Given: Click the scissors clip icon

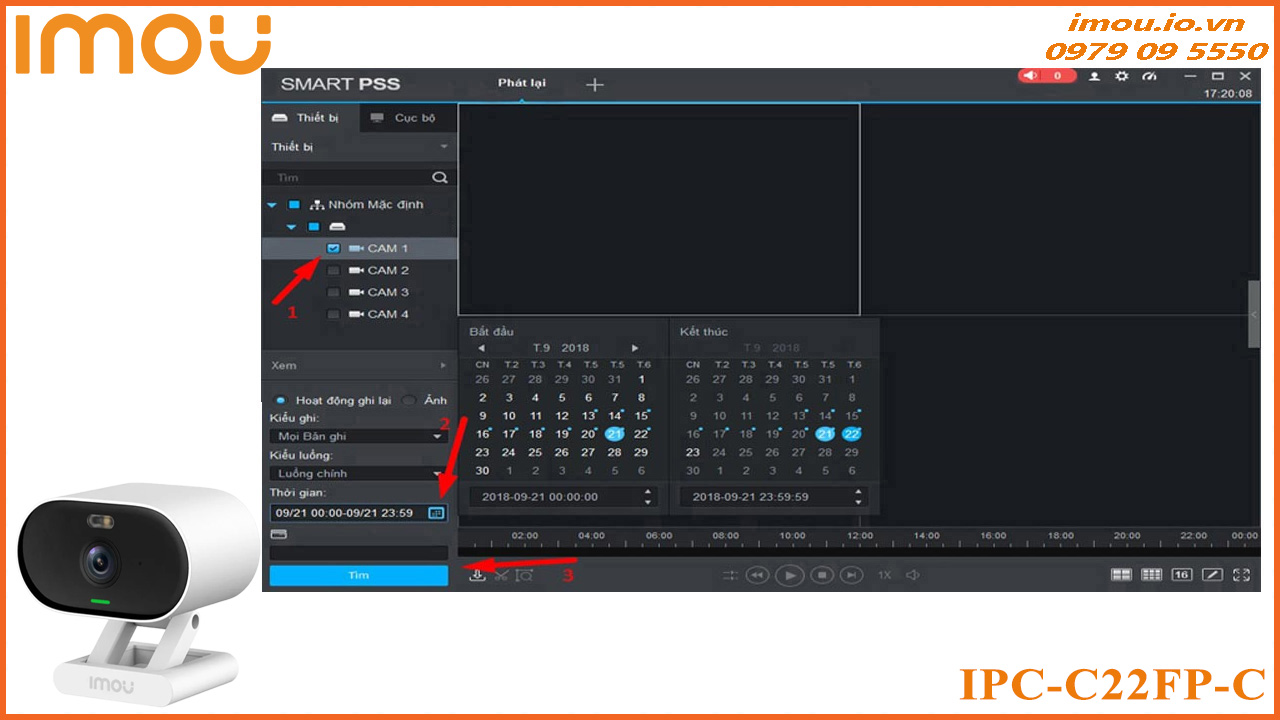Looking at the screenshot, I should [501, 575].
